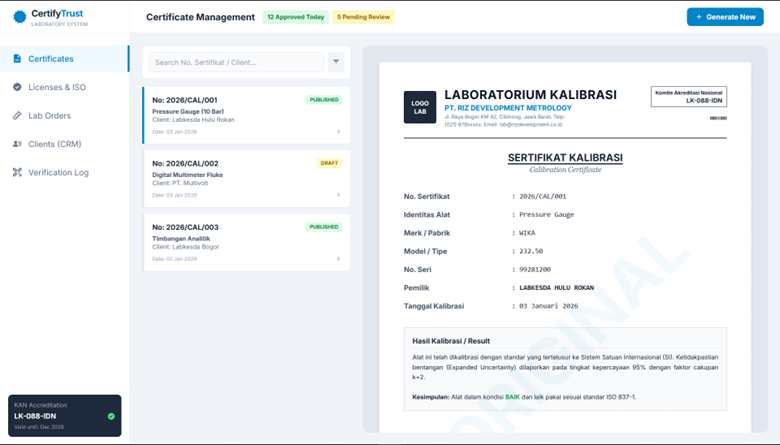Open the filter dropdown beside search box
780x445 pixels.
pos(336,62)
